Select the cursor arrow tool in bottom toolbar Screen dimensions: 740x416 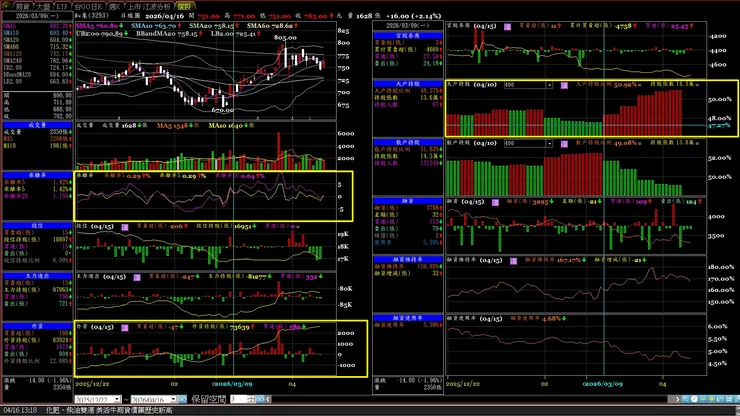685,399
